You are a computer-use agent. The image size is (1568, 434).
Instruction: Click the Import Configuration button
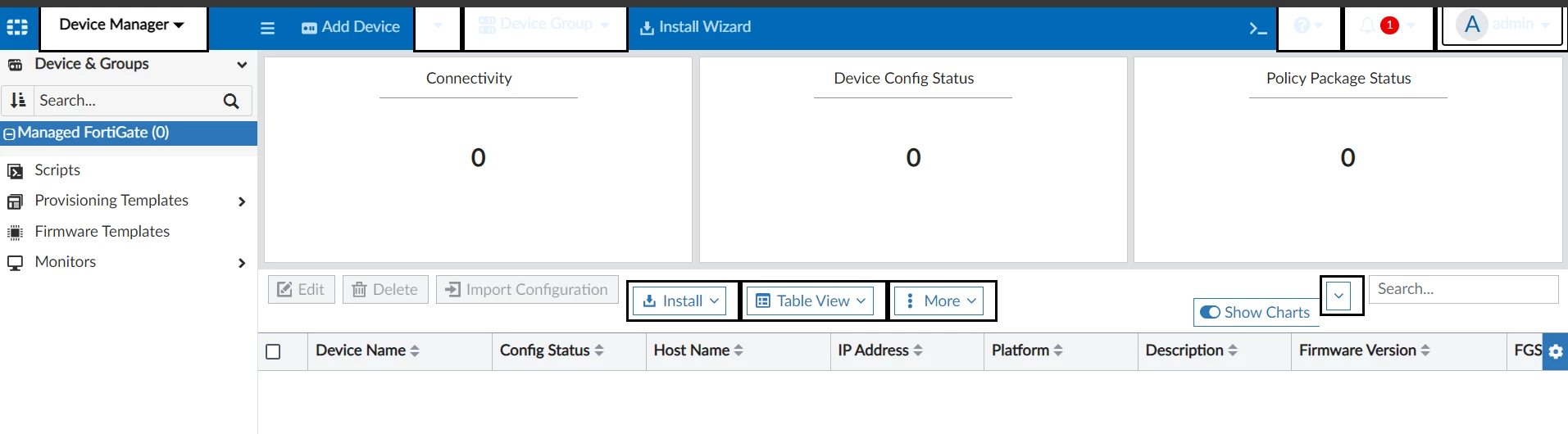(x=527, y=290)
